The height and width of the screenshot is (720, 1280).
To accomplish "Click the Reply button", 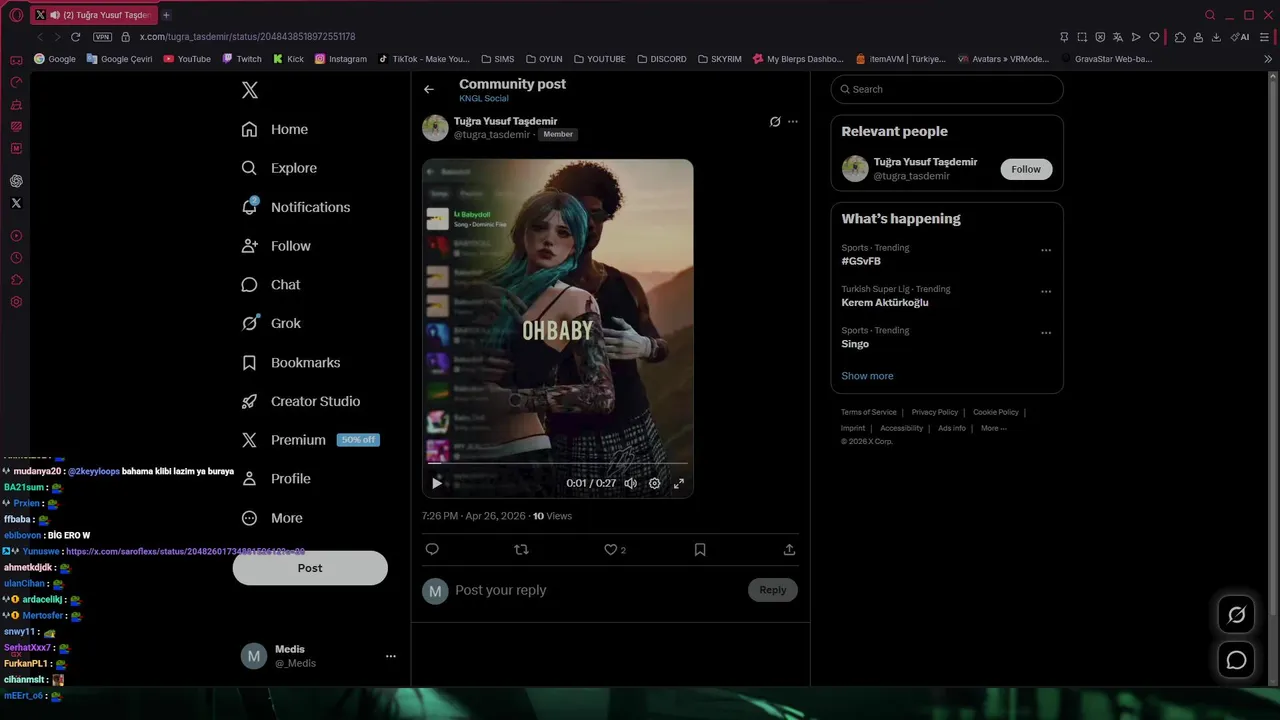I will (x=773, y=590).
